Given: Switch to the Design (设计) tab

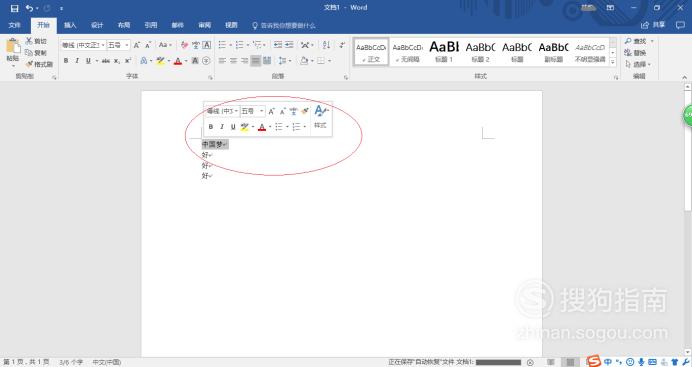Looking at the screenshot, I should (x=97, y=25).
